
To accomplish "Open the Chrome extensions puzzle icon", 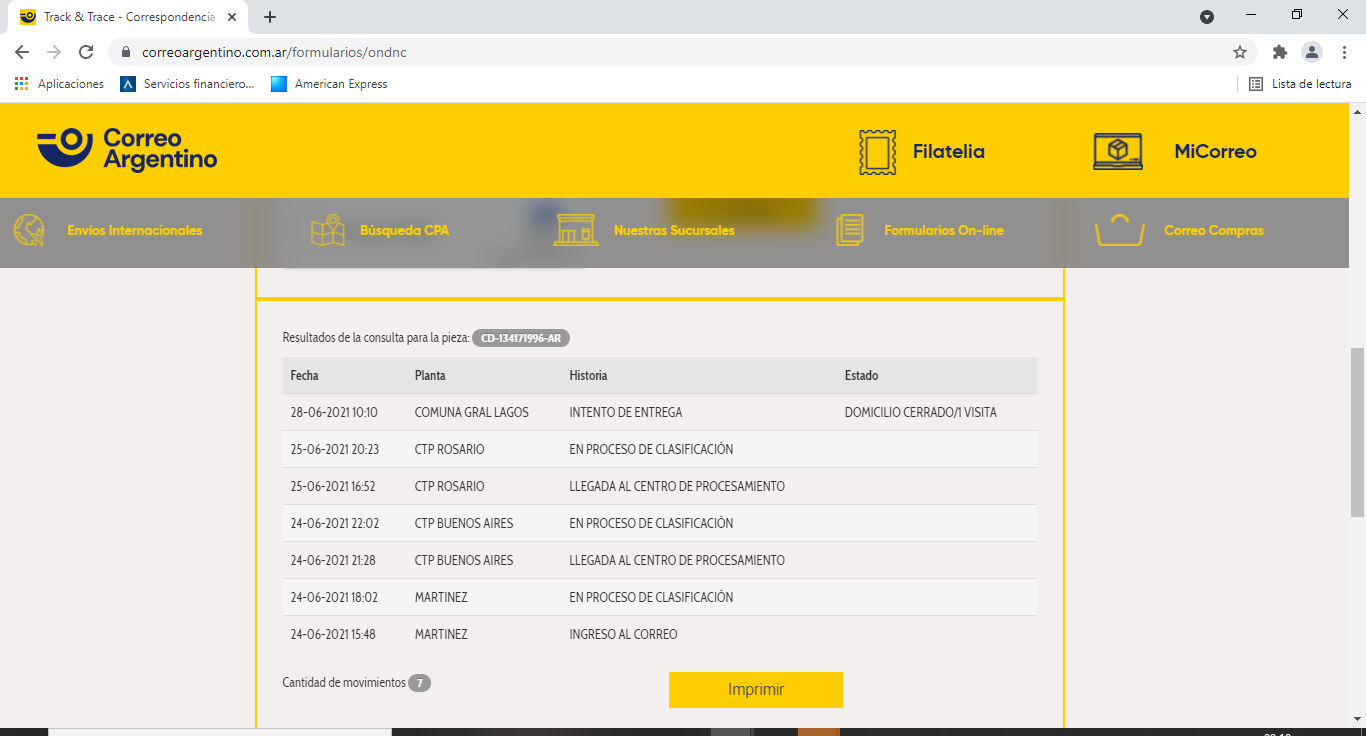I will [x=1279, y=52].
